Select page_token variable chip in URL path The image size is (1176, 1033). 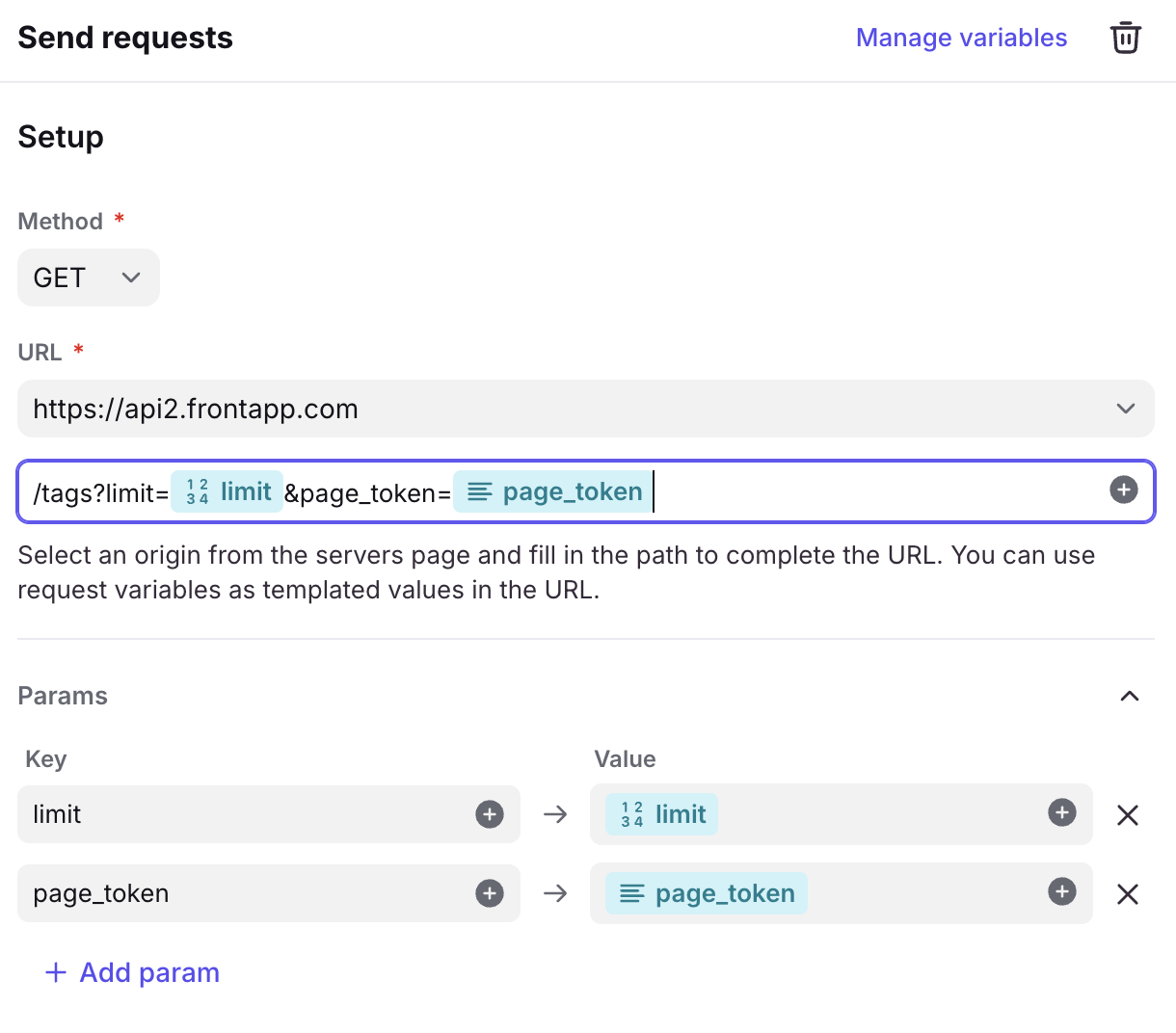click(554, 491)
